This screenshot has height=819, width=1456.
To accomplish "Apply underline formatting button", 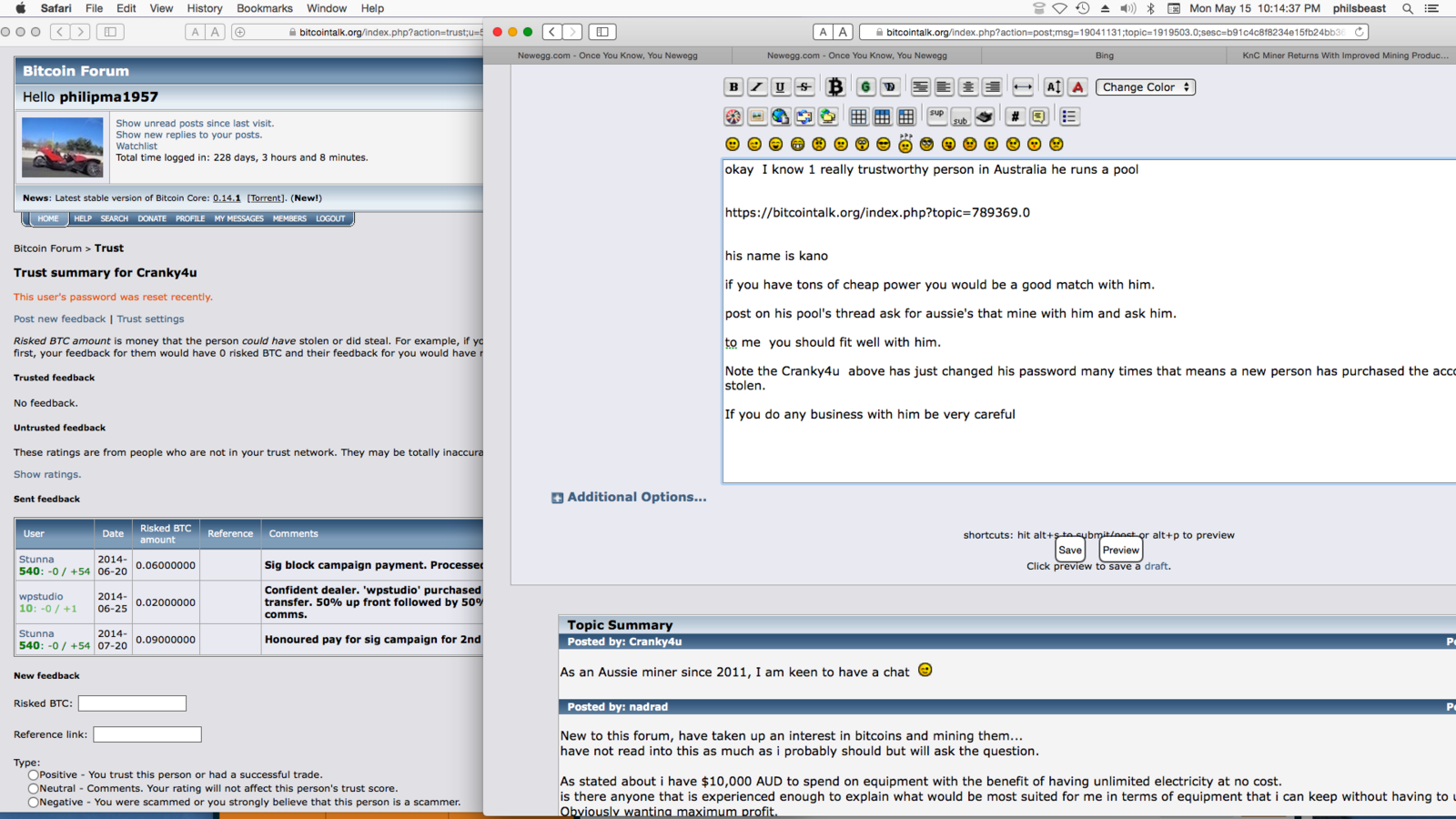I will pyautogui.click(x=781, y=87).
